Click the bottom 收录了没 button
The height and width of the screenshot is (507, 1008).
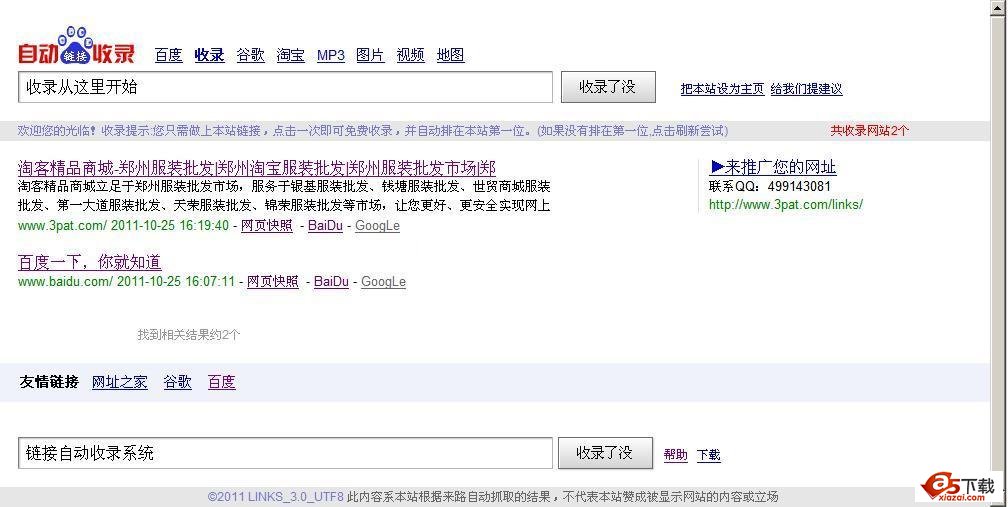605,453
